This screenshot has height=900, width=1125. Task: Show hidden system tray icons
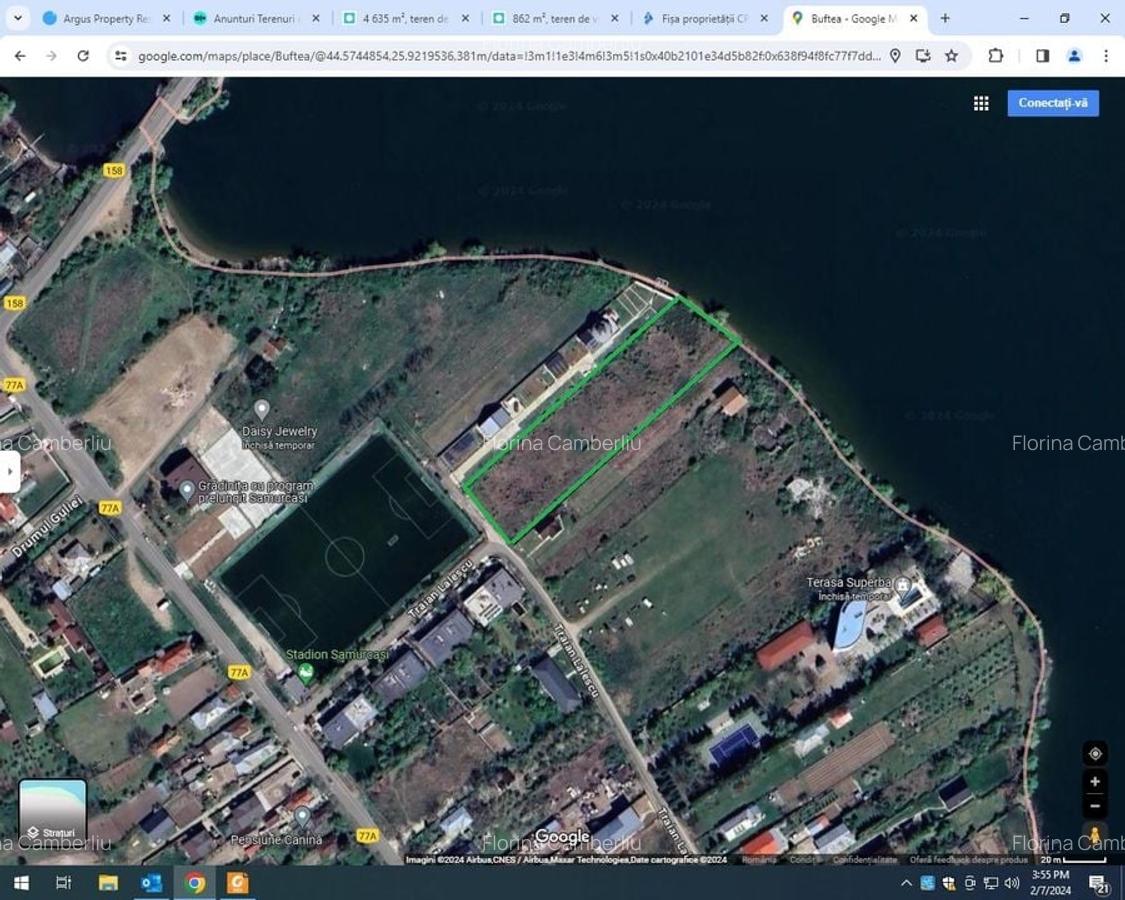[906, 883]
